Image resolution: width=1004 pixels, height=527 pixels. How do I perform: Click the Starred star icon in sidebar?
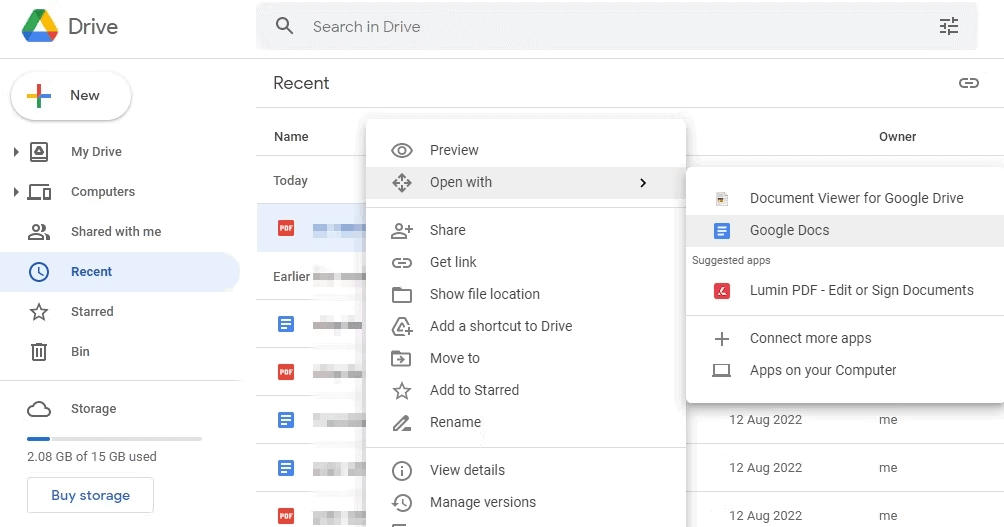point(39,312)
